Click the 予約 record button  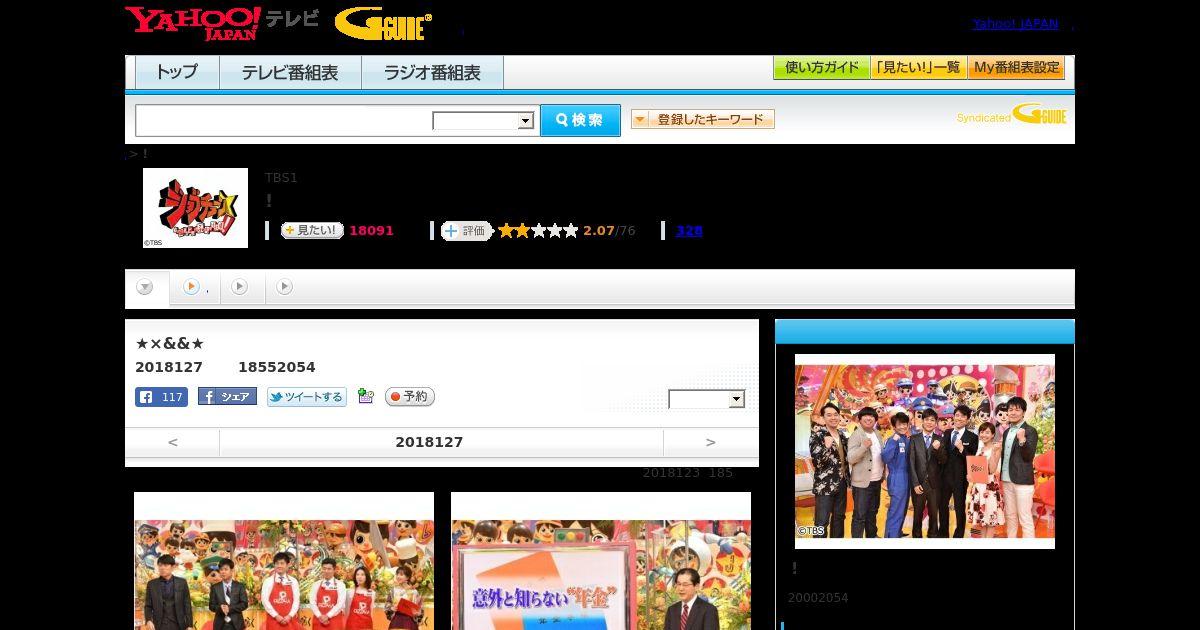point(410,397)
